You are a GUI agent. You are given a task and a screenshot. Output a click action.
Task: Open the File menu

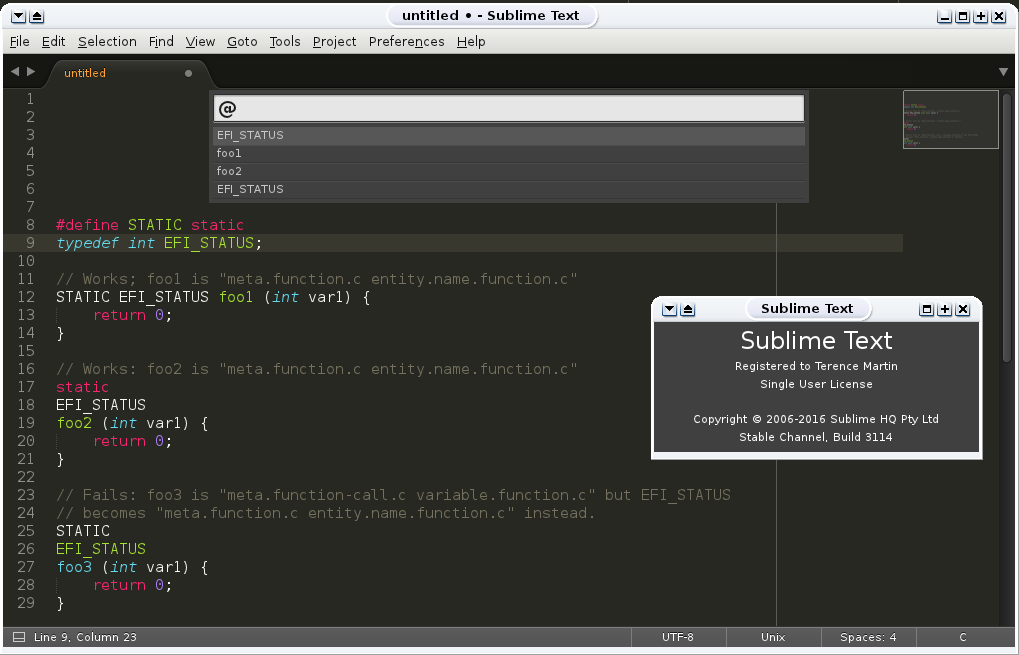coord(19,42)
